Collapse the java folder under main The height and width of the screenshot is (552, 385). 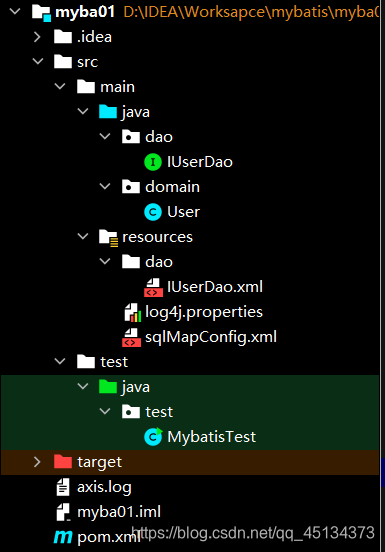click(x=83, y=112)
